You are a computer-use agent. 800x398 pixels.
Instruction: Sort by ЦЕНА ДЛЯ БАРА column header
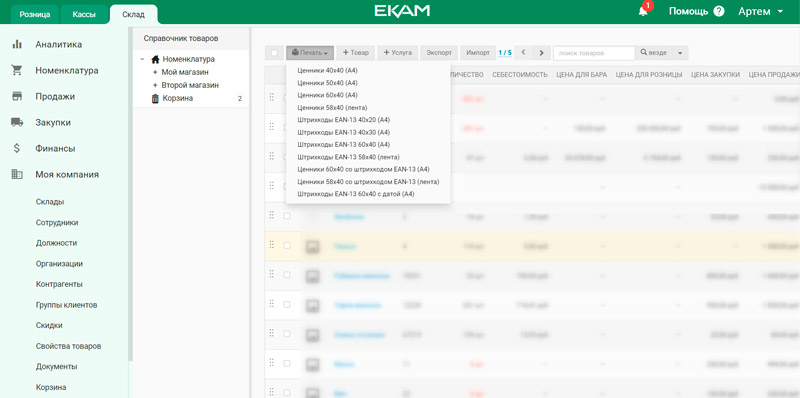pos(582,74)
